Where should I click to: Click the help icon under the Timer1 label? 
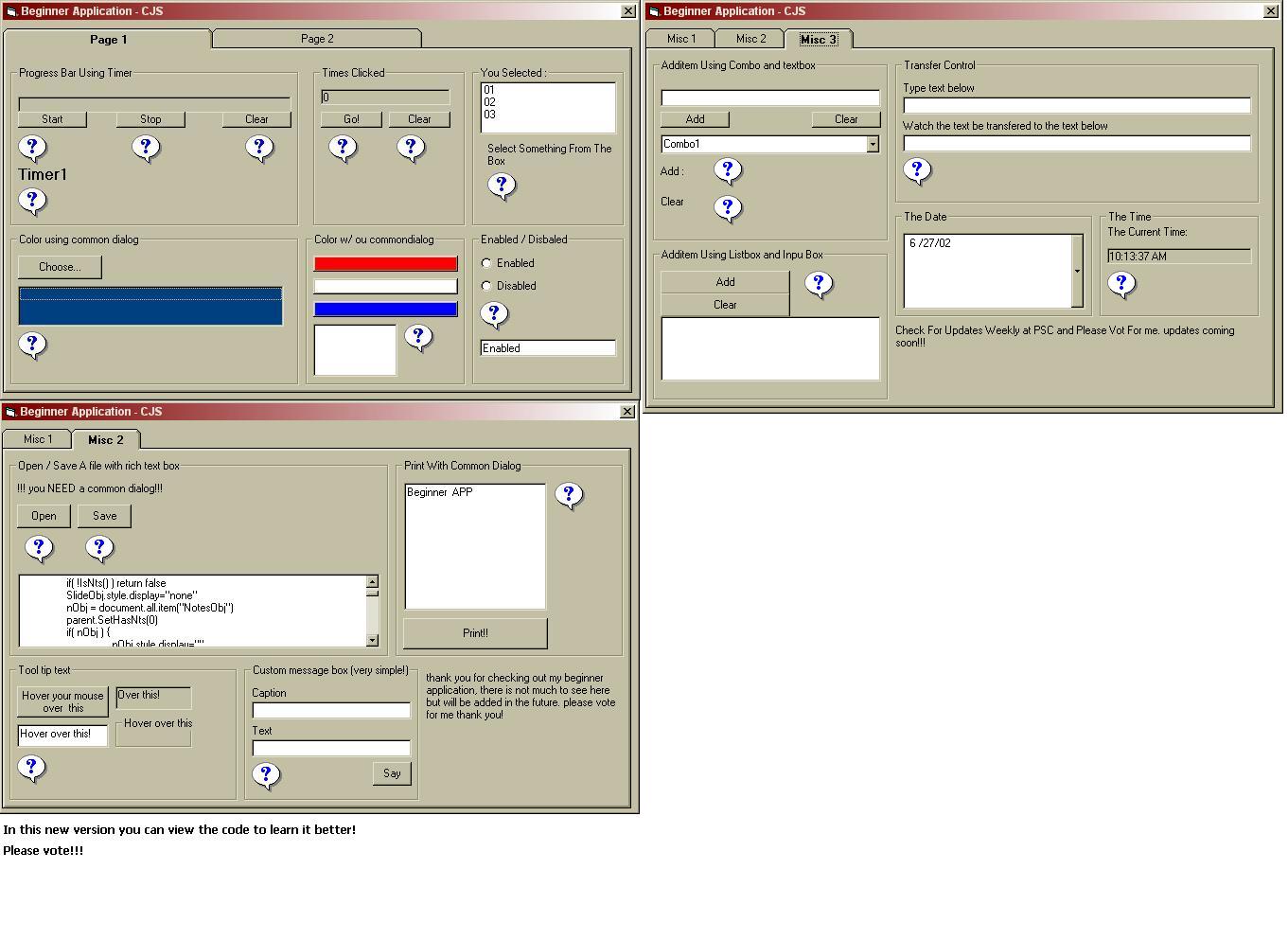pos(32,201)
